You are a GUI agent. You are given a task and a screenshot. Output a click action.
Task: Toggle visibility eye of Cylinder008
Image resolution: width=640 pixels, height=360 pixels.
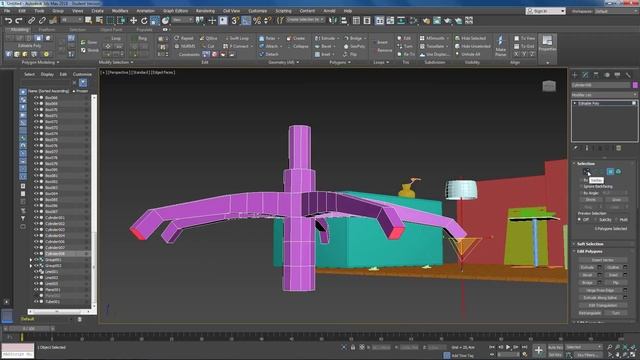[36, 253]
